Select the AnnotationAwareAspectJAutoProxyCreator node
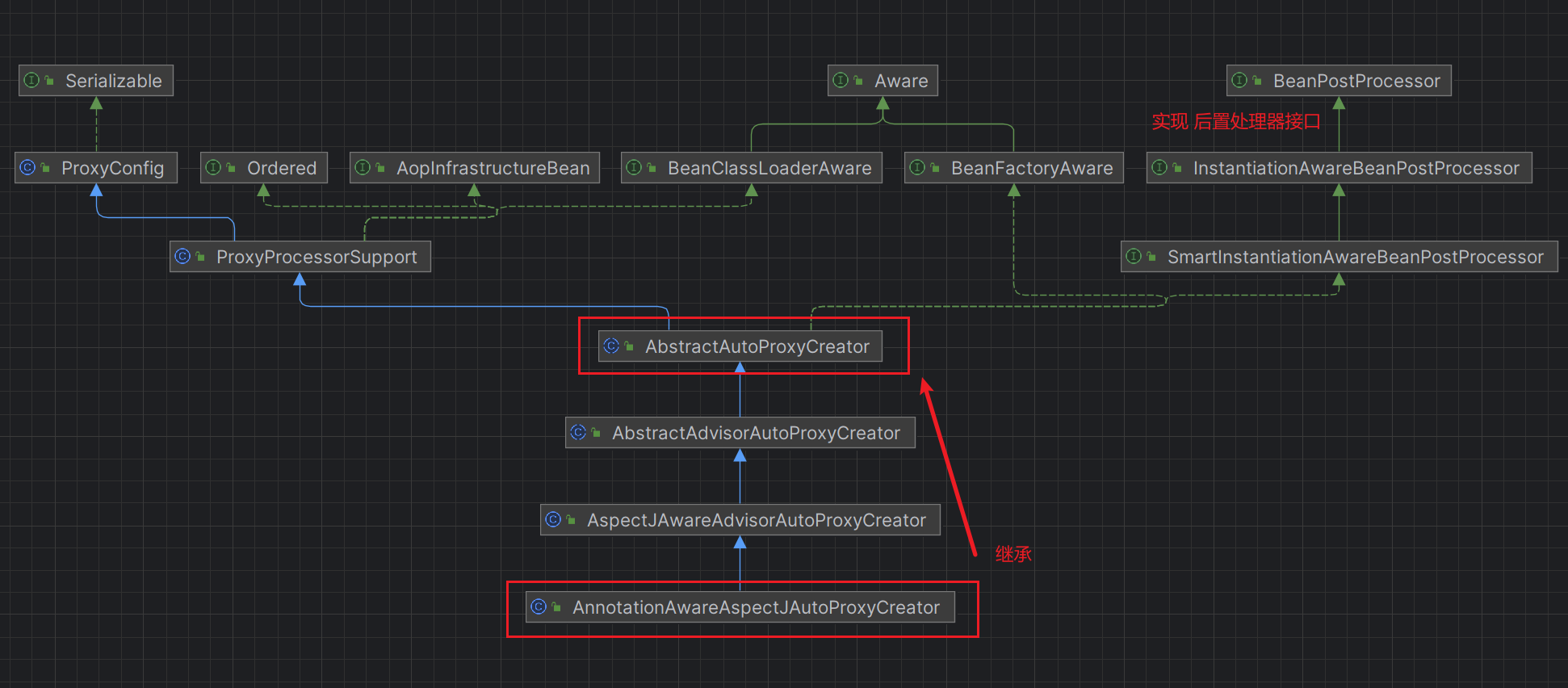The height and width of the screenshot is (688, 1568). [x=740, y=607]
